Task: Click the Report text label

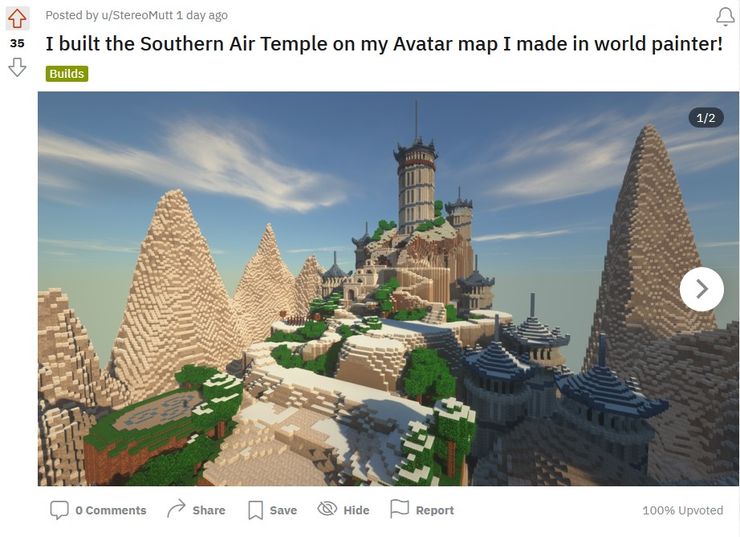Action: (x=435, y=510)
